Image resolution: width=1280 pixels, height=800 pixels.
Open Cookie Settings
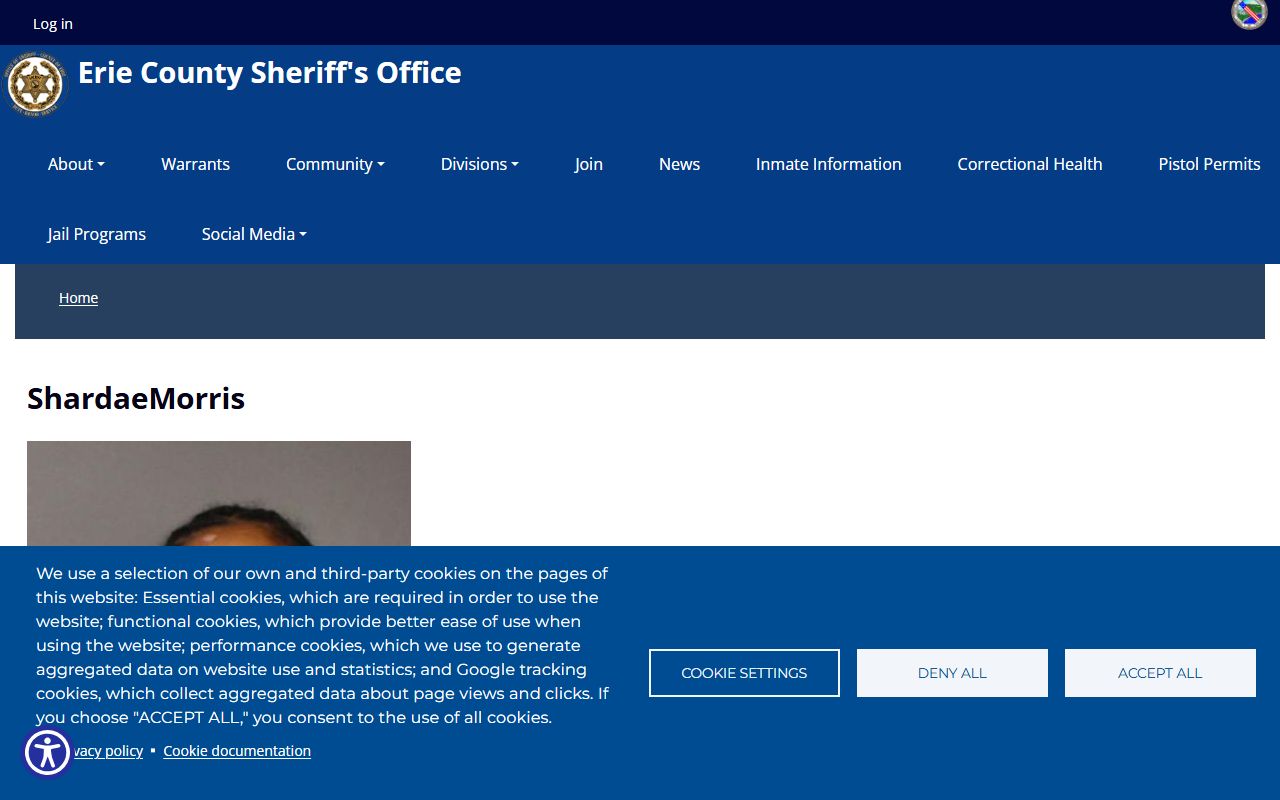744,673
